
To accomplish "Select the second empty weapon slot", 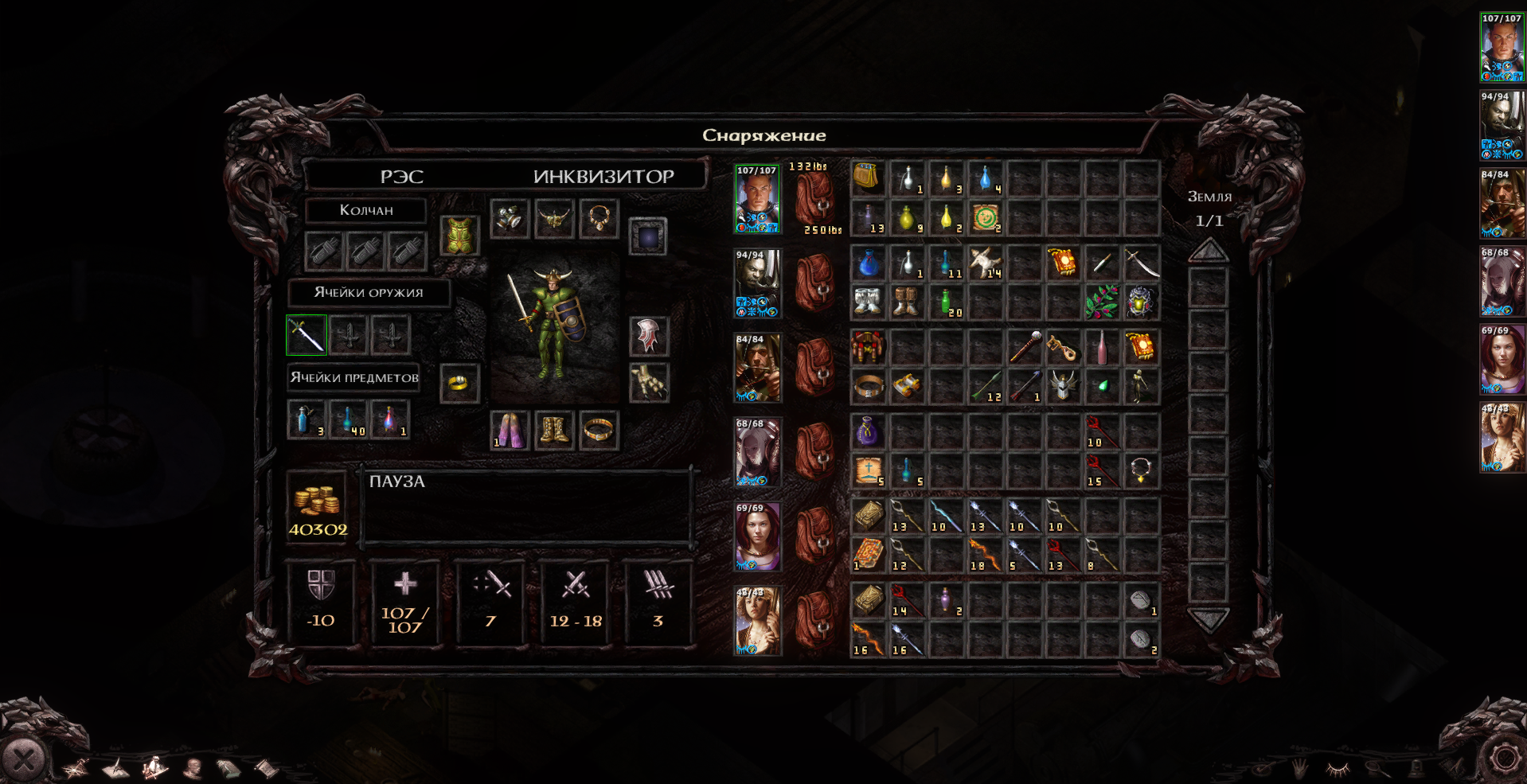I will [x=390, y=335].
